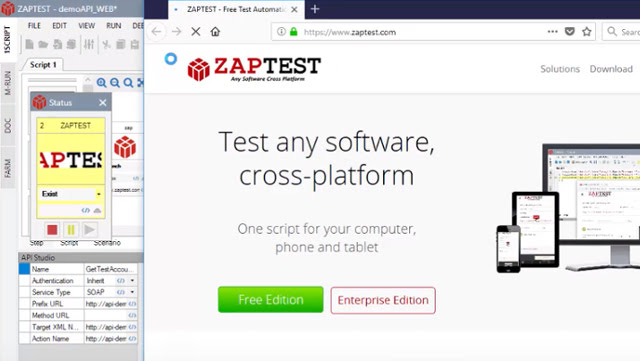
Task: Click the Enterprise Edition button
Action: pos(383,300)
